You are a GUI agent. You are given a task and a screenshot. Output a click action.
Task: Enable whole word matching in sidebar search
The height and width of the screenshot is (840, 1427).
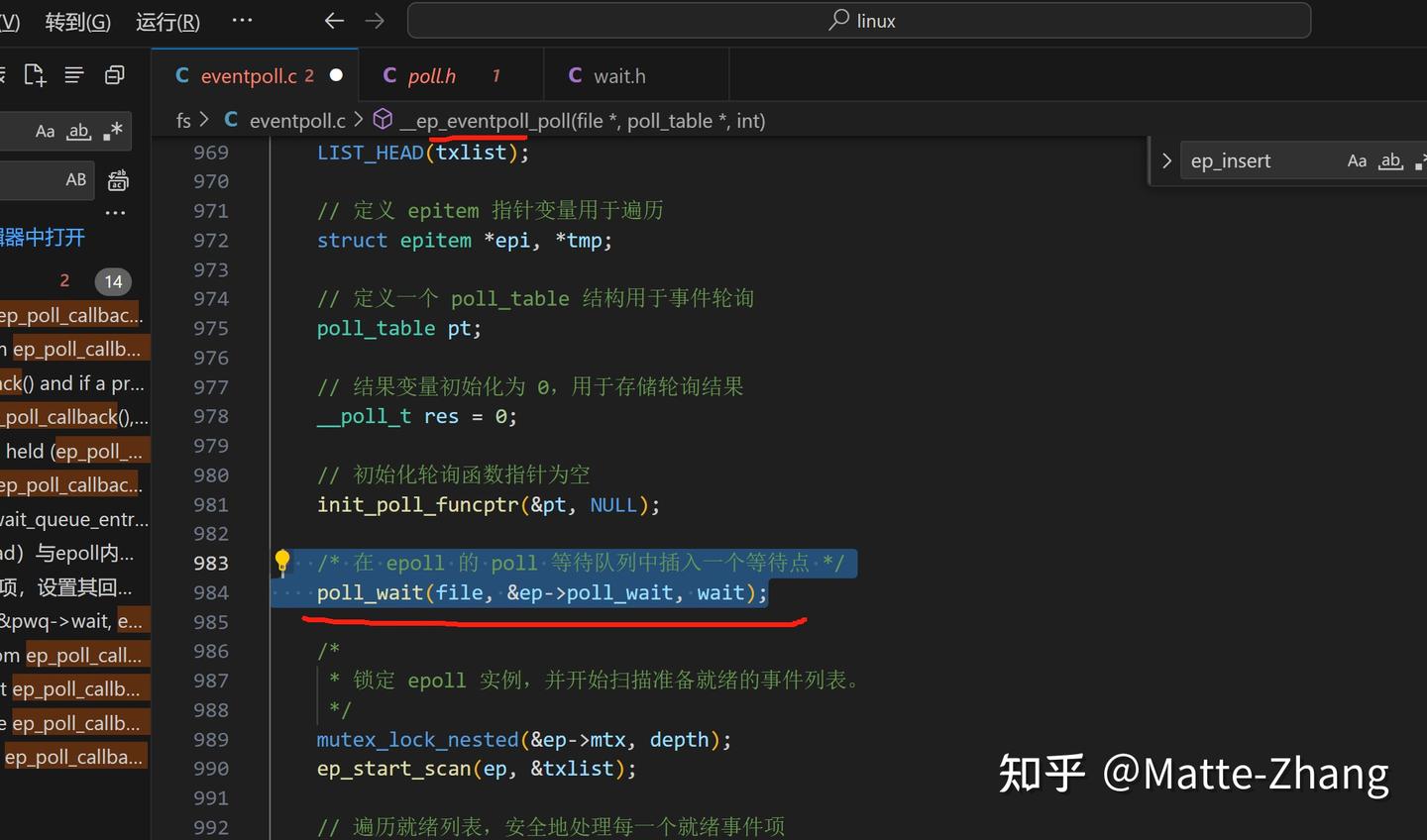(x=77, y=131)
